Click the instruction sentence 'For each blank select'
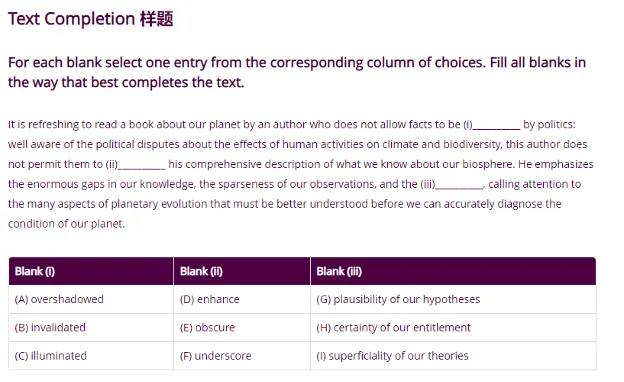 [297, 72]
